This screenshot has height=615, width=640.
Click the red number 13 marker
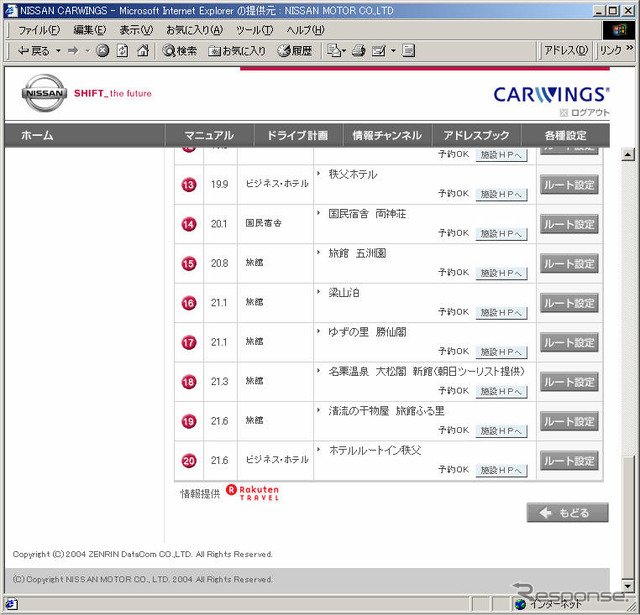pos(189,185)
